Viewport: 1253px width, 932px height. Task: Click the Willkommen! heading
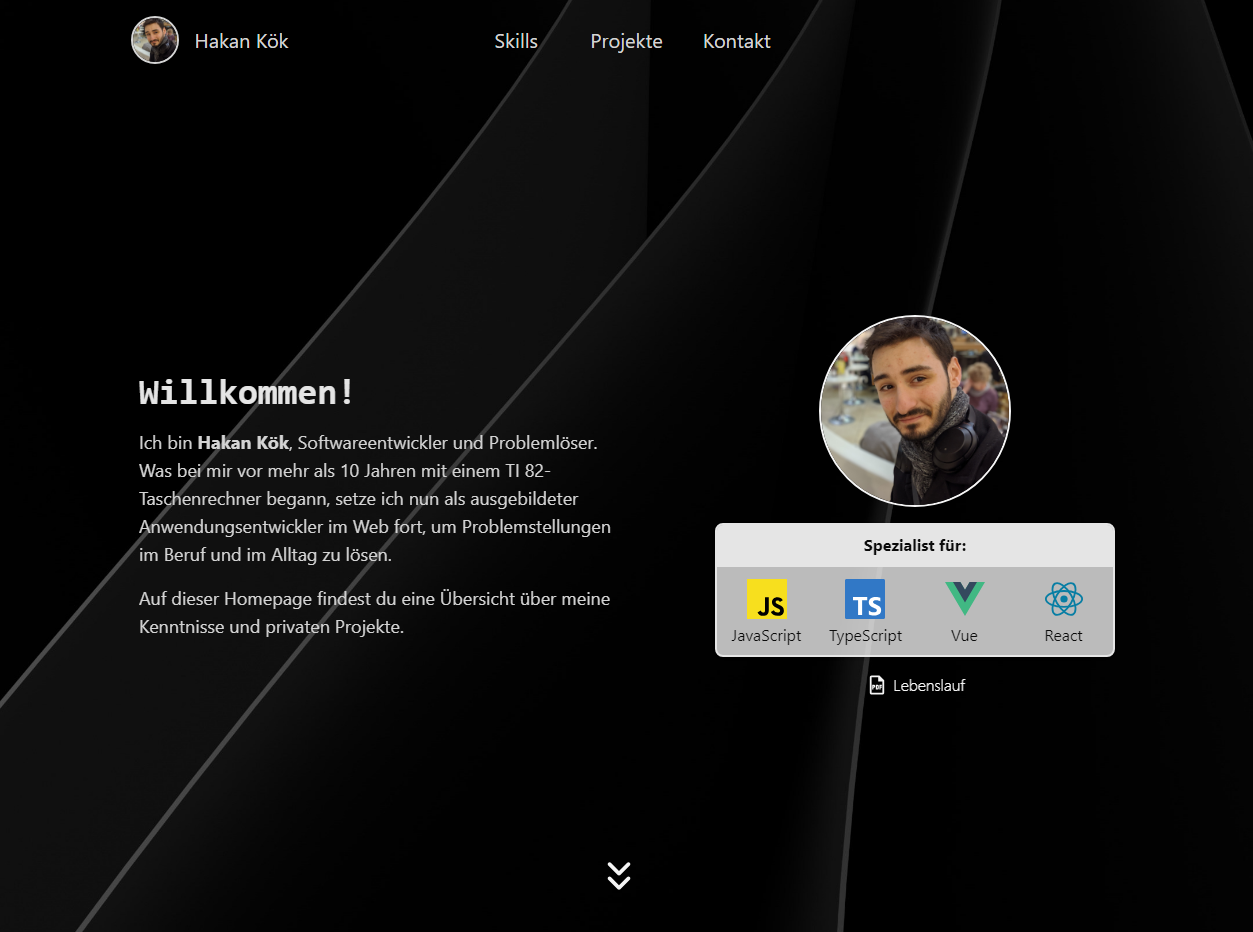pyautogui.click(x=245, y=392)
